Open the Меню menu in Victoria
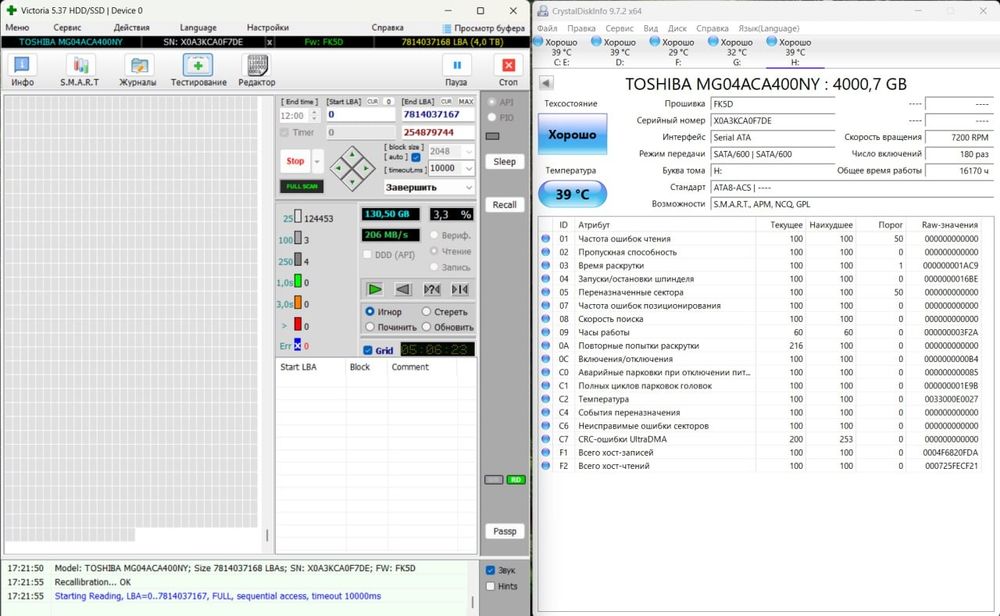Viewport: 1000px width, 616px height. [x=17, y=27]
